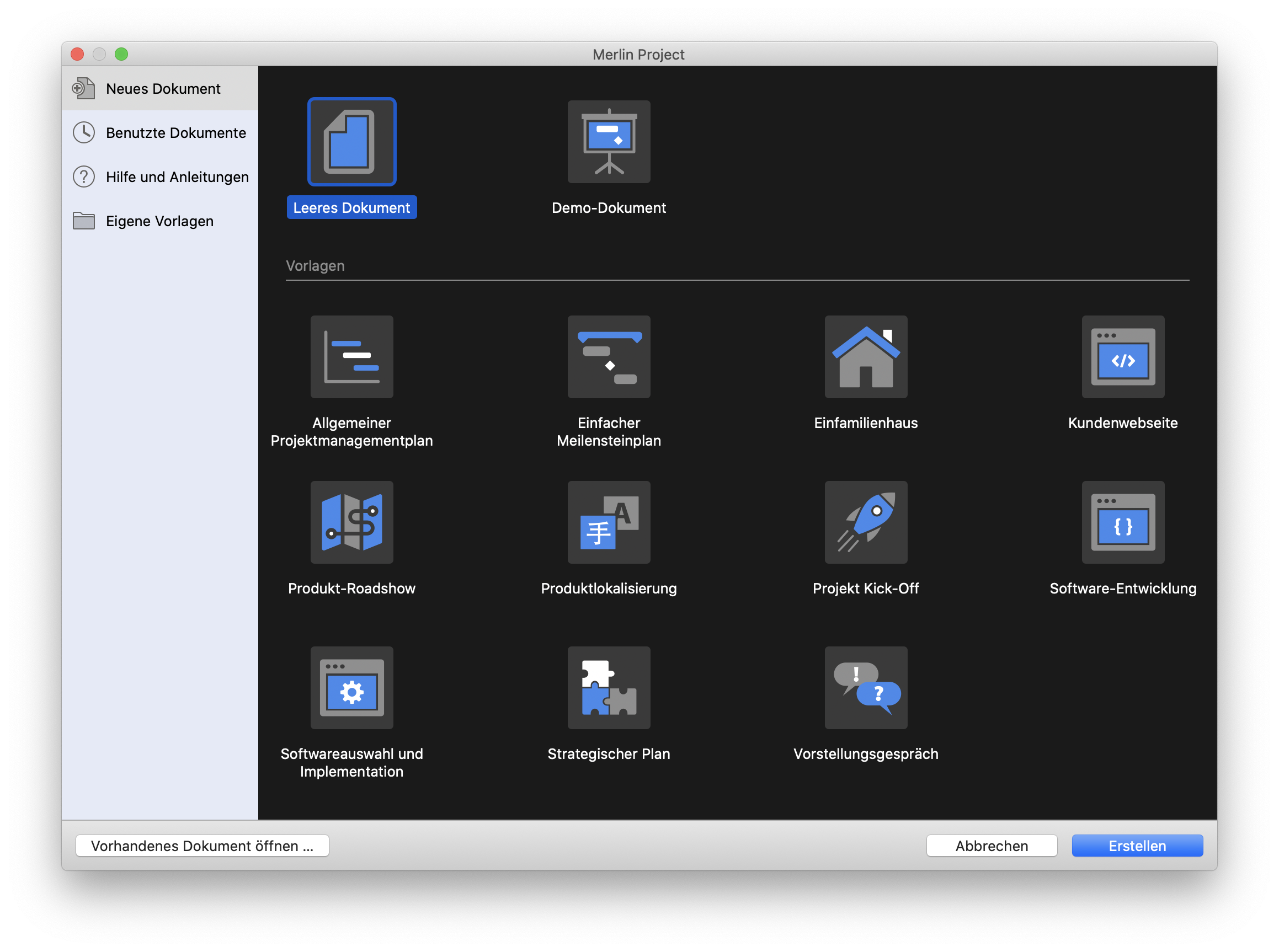Pick the Produkt-Roadshow map icon

click(x=351, y=522)
